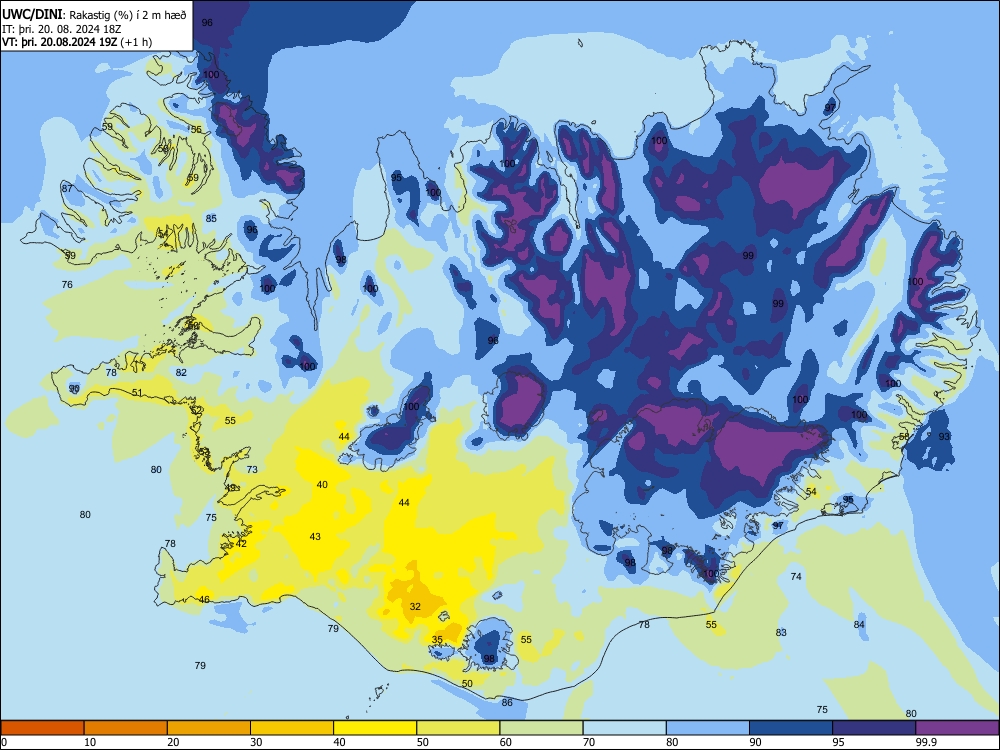Click the legend tick label 30
Image resolution: width=1000 pixels, height=750 pixels.
click(256, 742)
